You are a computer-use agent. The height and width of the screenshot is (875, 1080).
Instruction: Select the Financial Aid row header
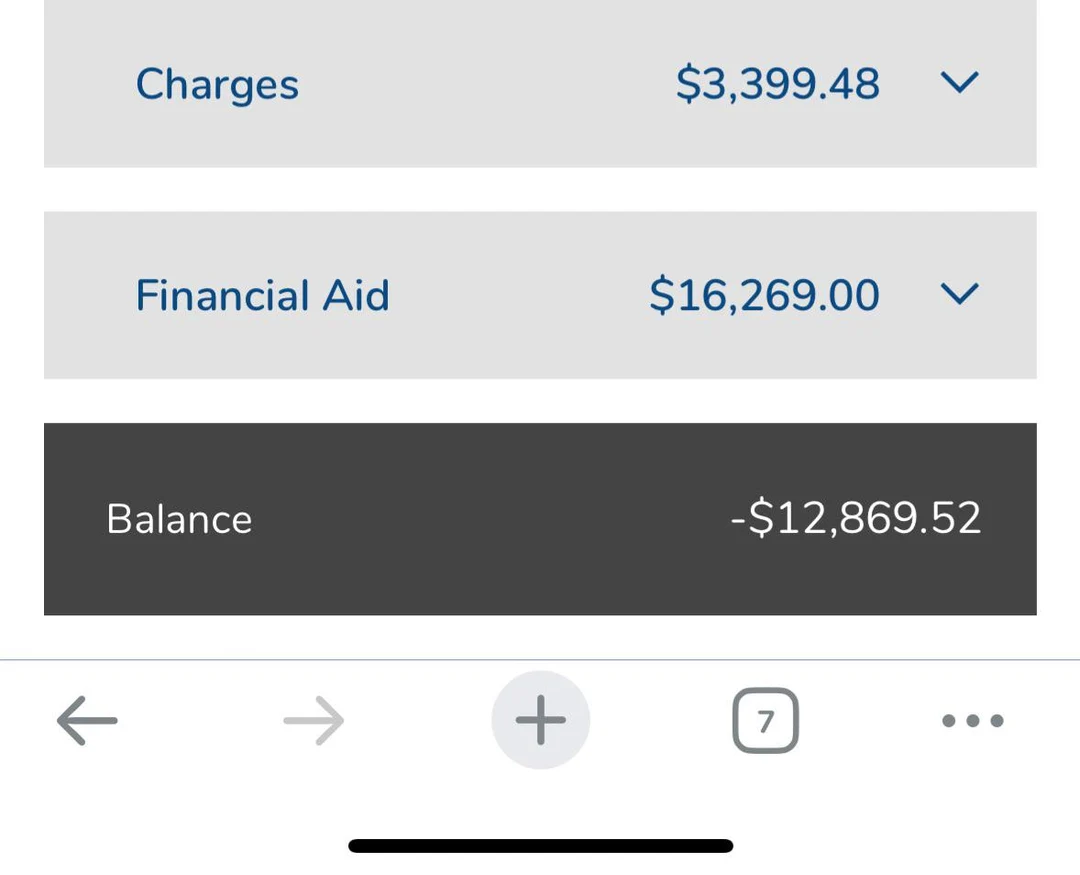click(262, 295)
